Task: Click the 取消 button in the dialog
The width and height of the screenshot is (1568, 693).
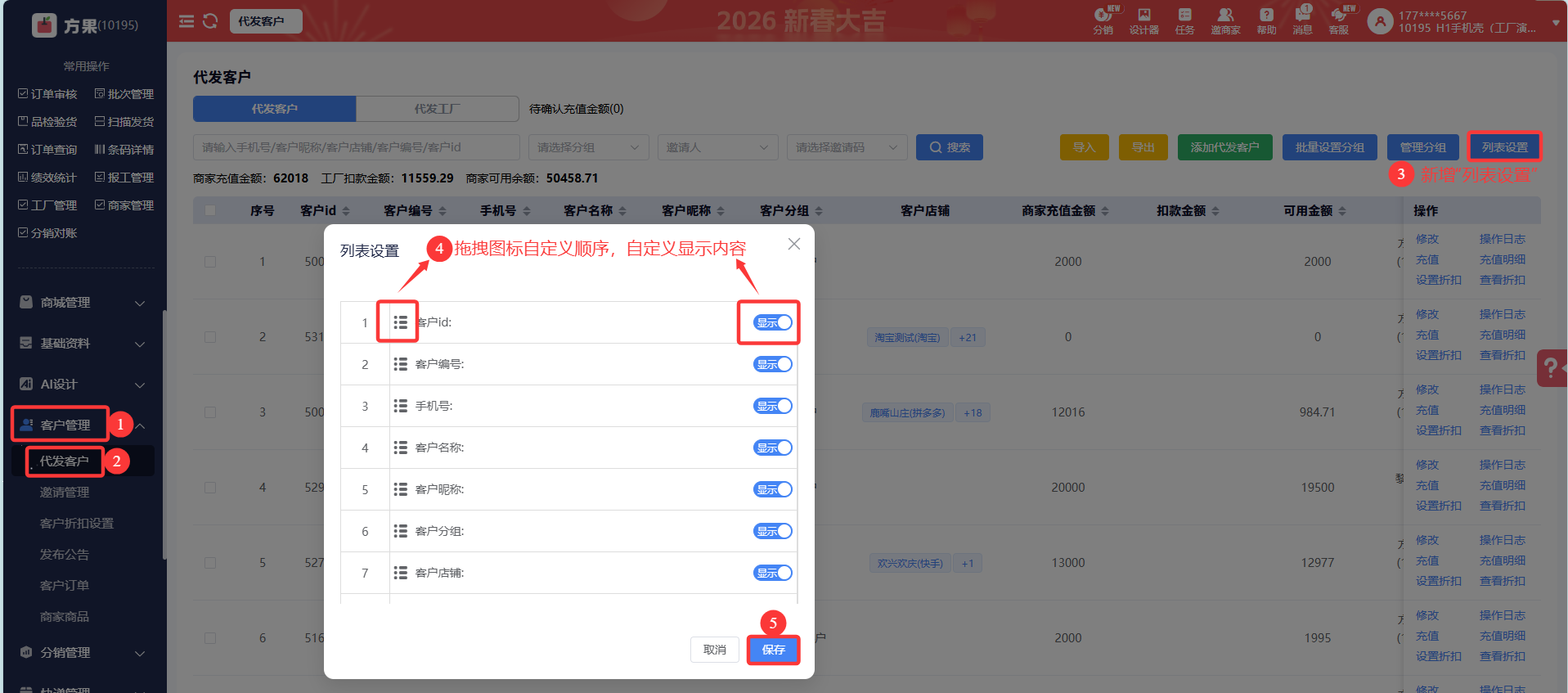Action: pyautogui.click(x=715, y=650)
